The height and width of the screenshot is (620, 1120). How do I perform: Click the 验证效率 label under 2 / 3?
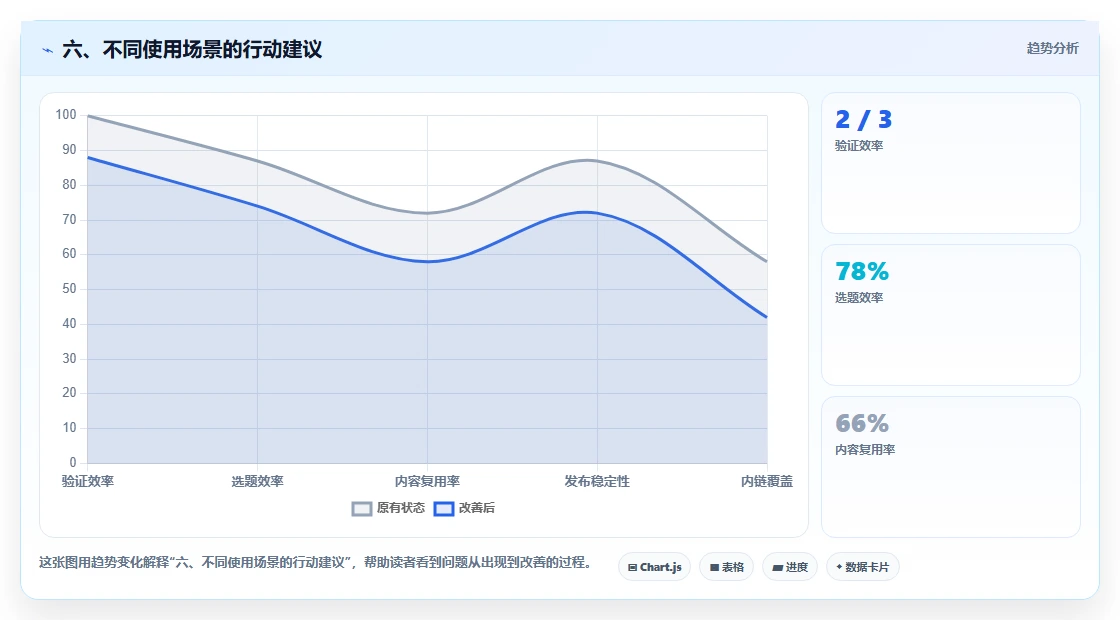tap(859, 146)
